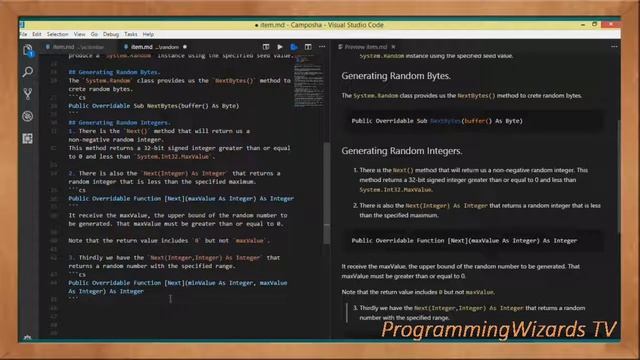Open the Search view in activity bar
The height and width of the screenshot is (360, 640).
28,72
